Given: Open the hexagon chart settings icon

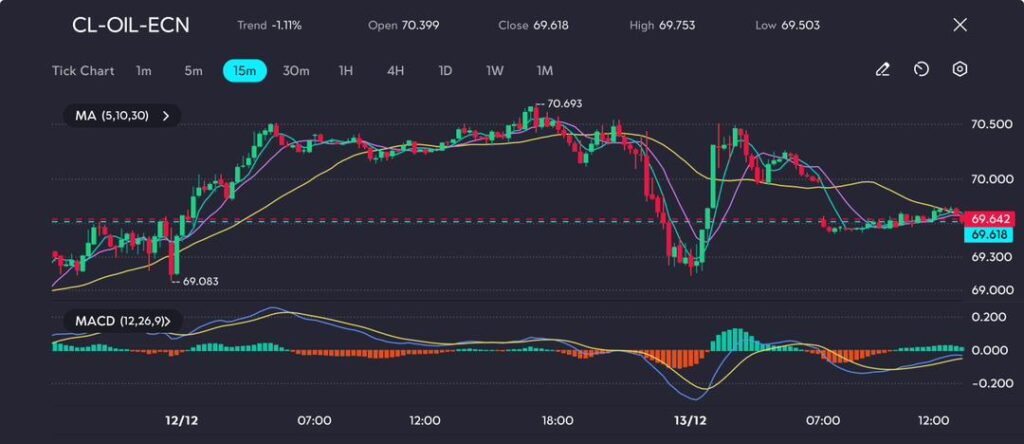Looking at the screenshot, I should click(960, 70).
